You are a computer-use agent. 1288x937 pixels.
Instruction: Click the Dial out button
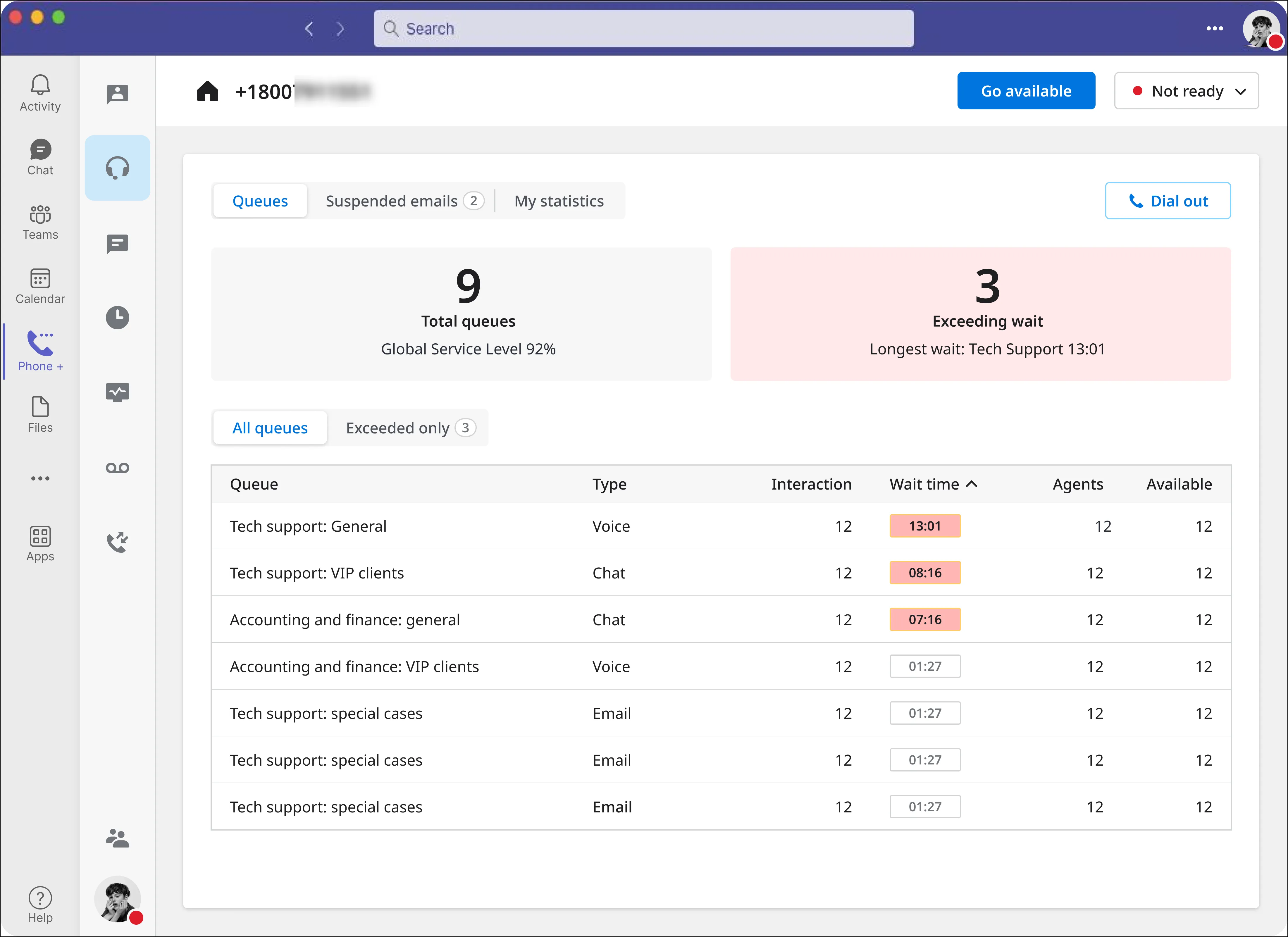coord(1168,200)
